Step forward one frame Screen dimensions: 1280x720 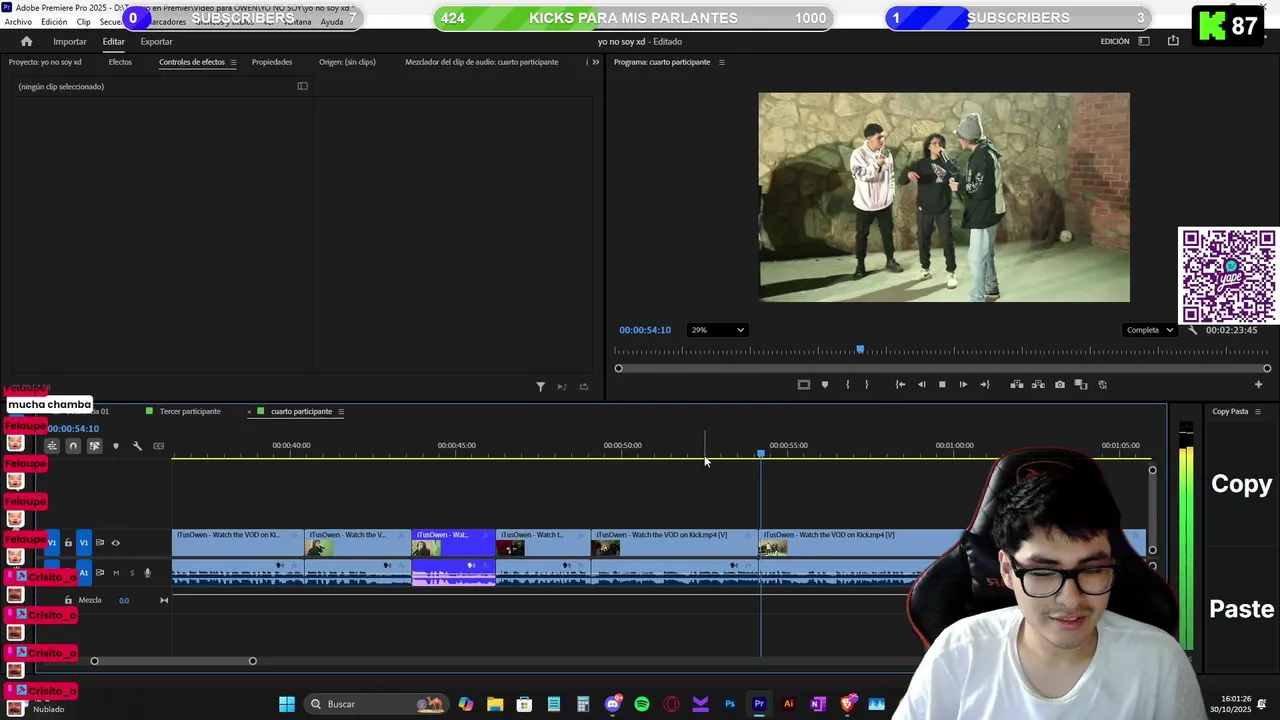[963, 385]
